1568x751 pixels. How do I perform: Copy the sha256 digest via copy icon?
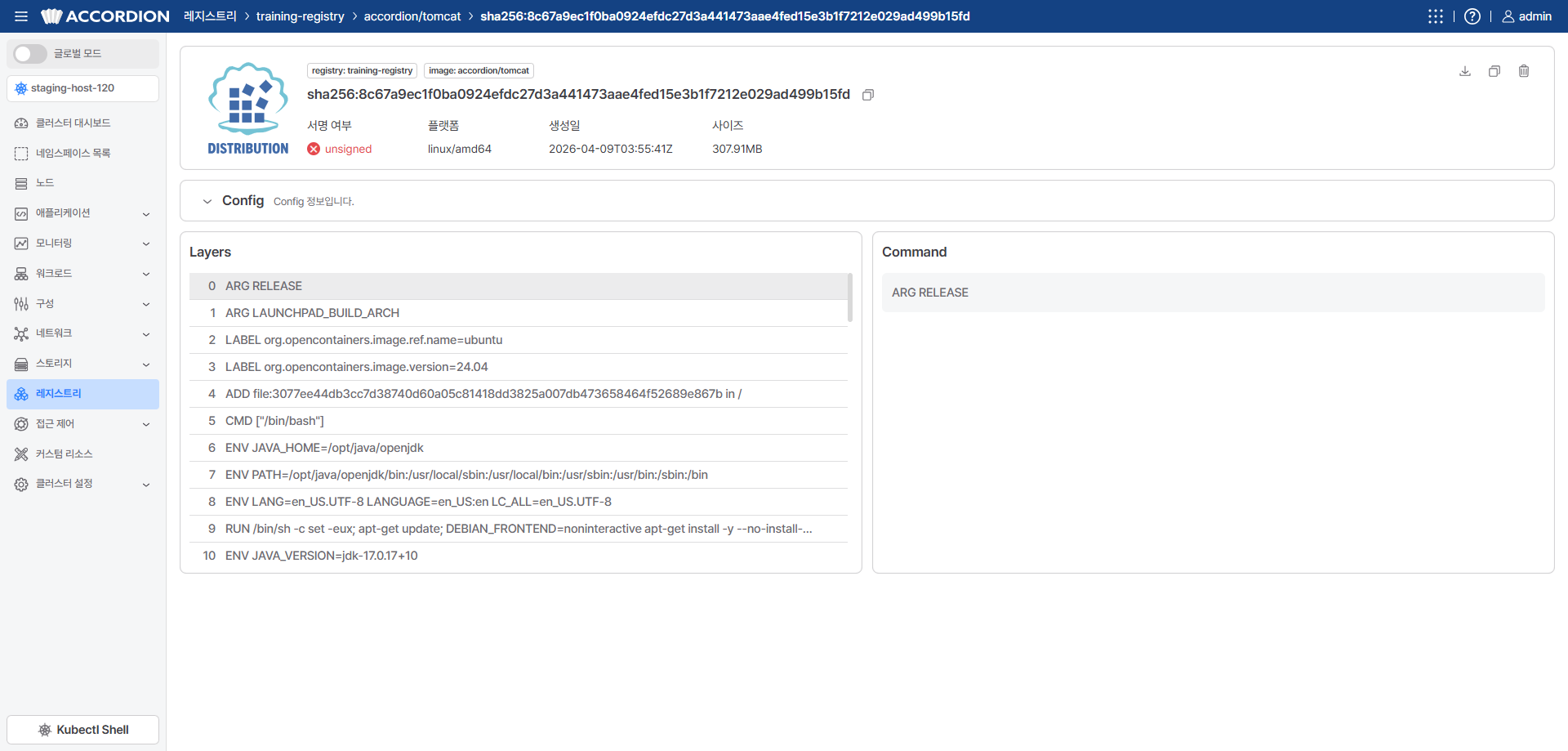pyautogui.click(x=868, y=95)
